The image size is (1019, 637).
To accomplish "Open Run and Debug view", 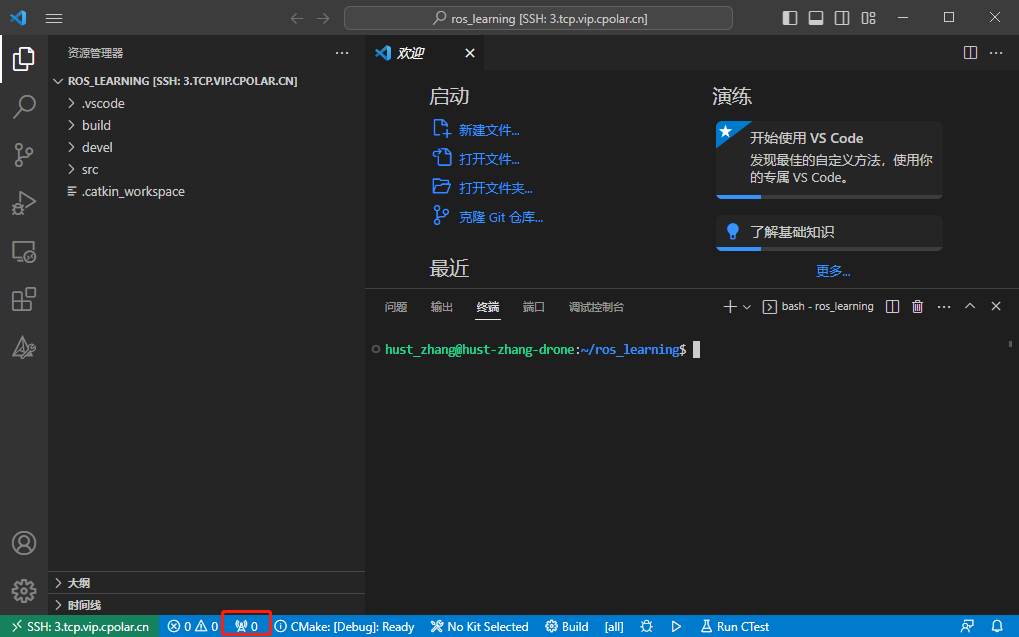I will (24, 203).
